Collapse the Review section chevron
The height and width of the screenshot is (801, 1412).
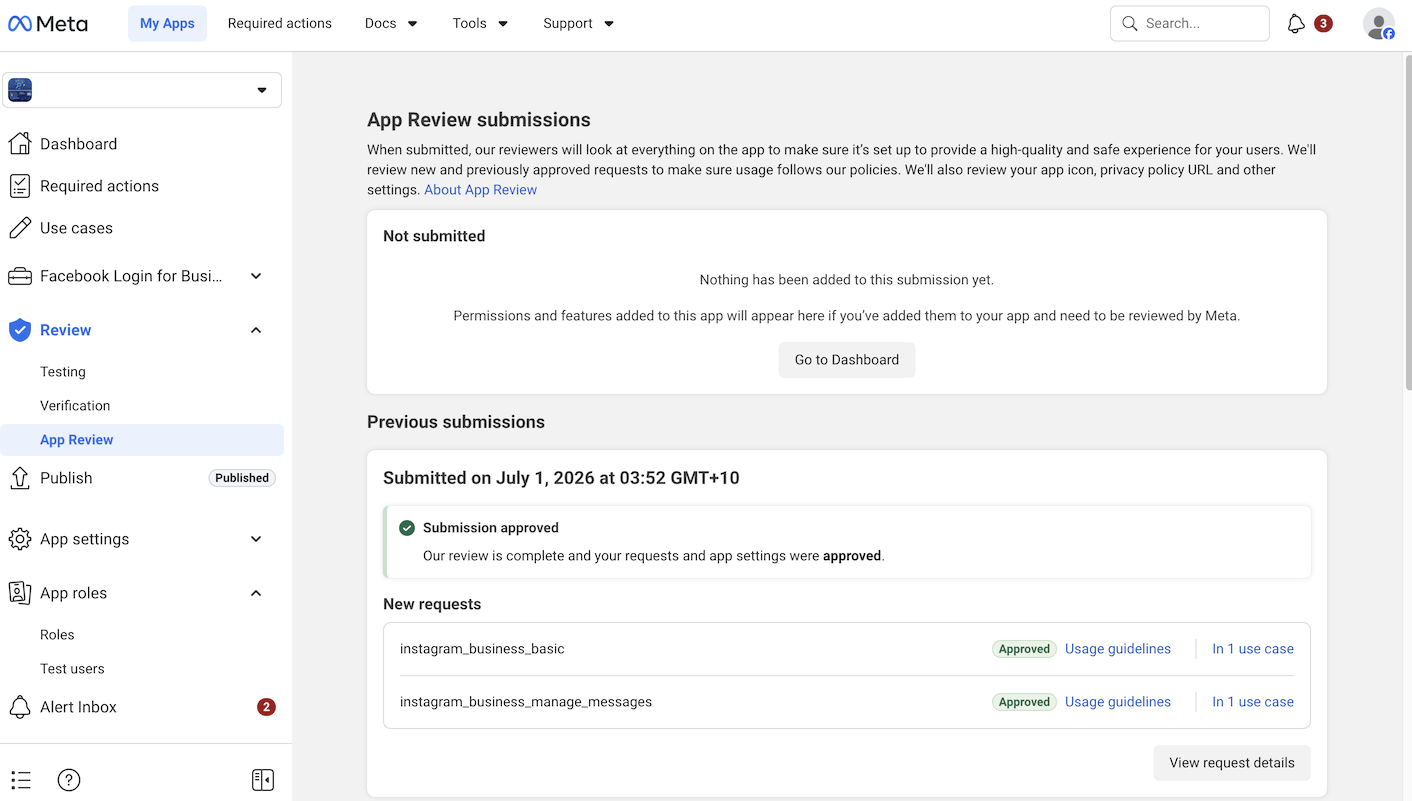[x=256, y=330]
